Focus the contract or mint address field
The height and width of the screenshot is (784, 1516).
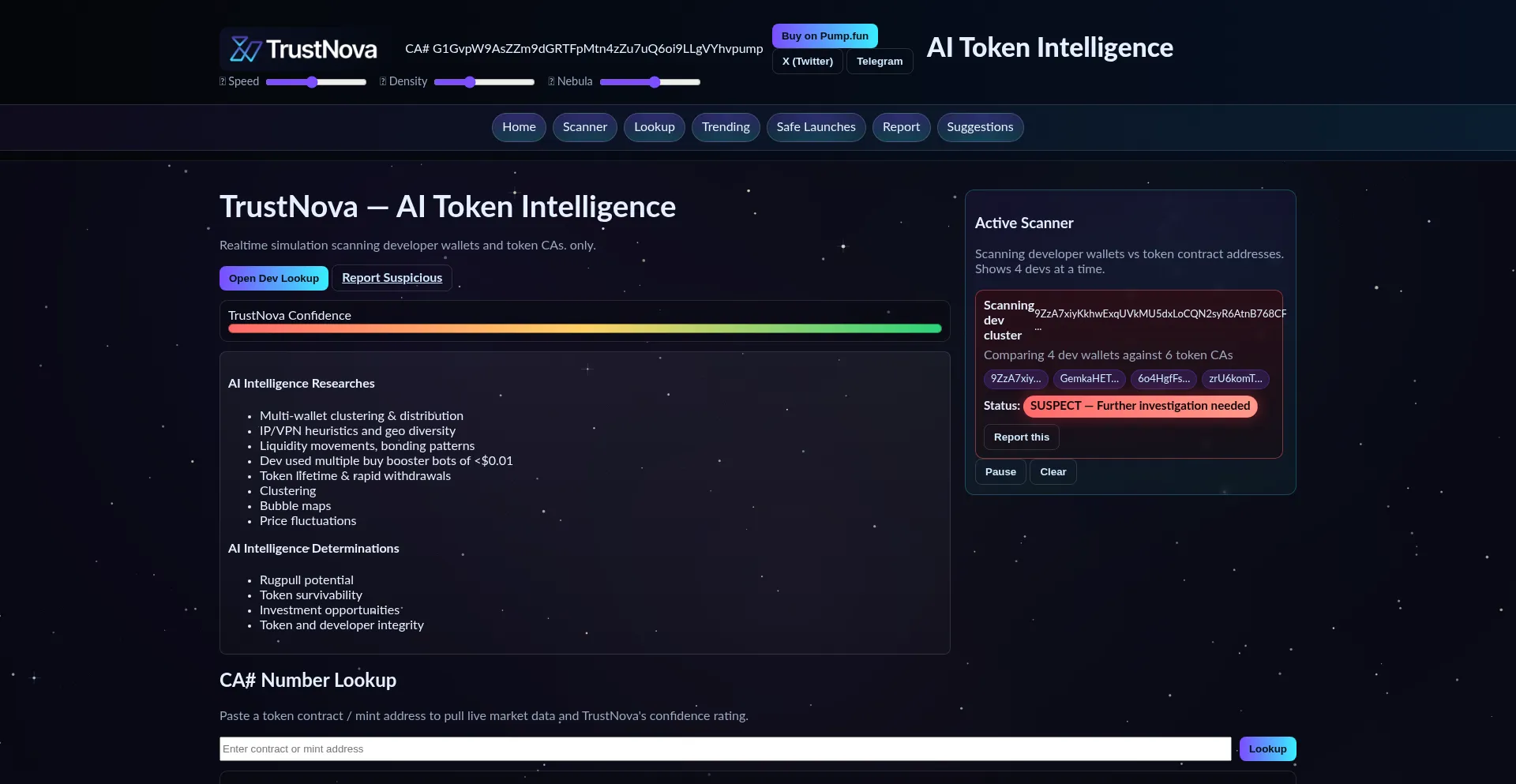(x=724, y=749)
